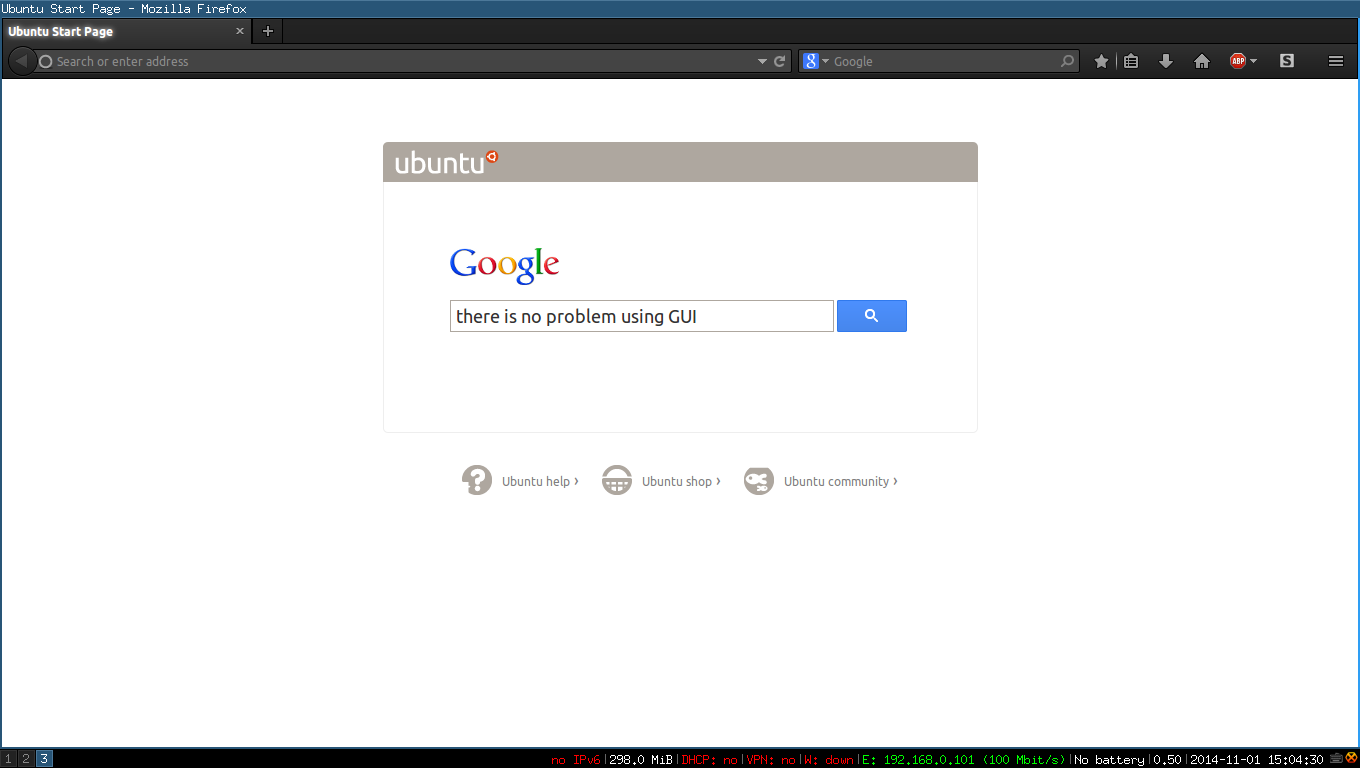Click the S extension toolbar icon
Screen dimensions: 1360x768
coord(1287,61)
